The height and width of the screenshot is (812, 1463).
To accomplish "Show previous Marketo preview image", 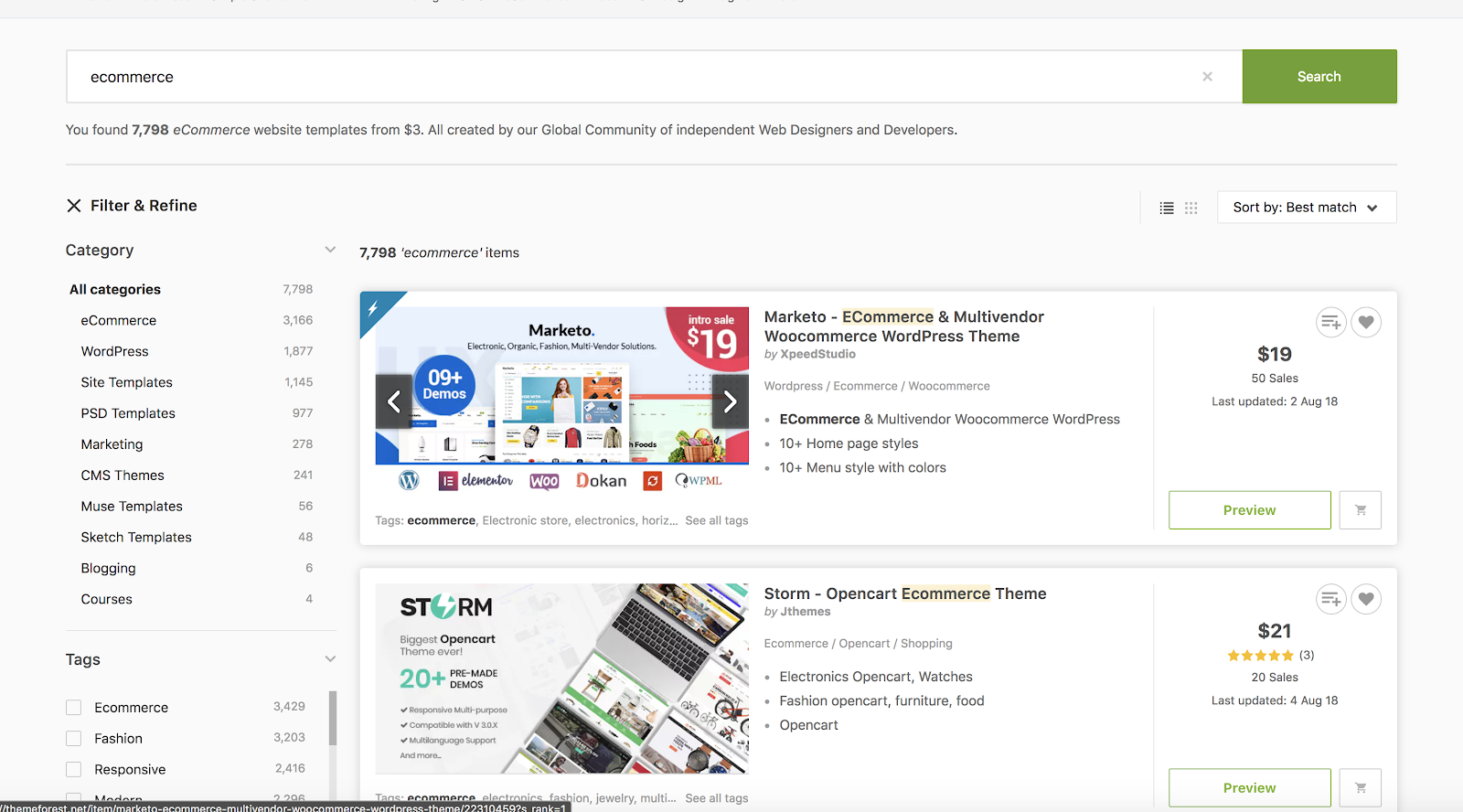I will point(394,401).
